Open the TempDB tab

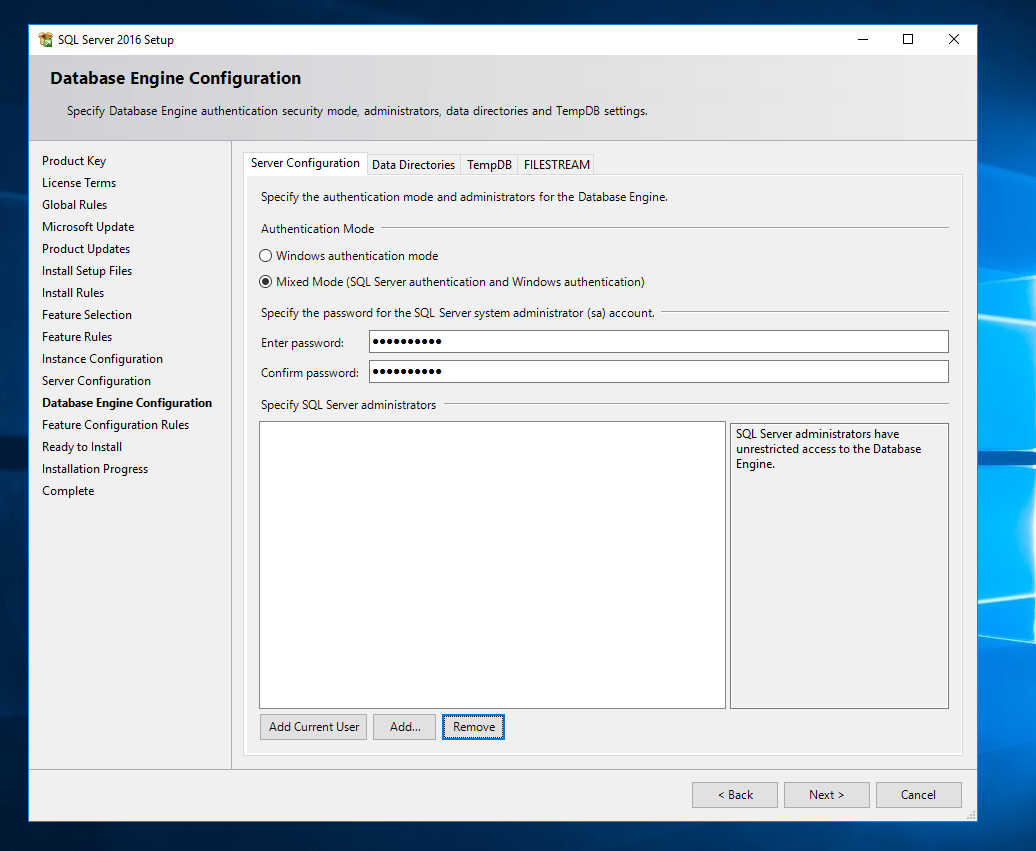point(489,165)
